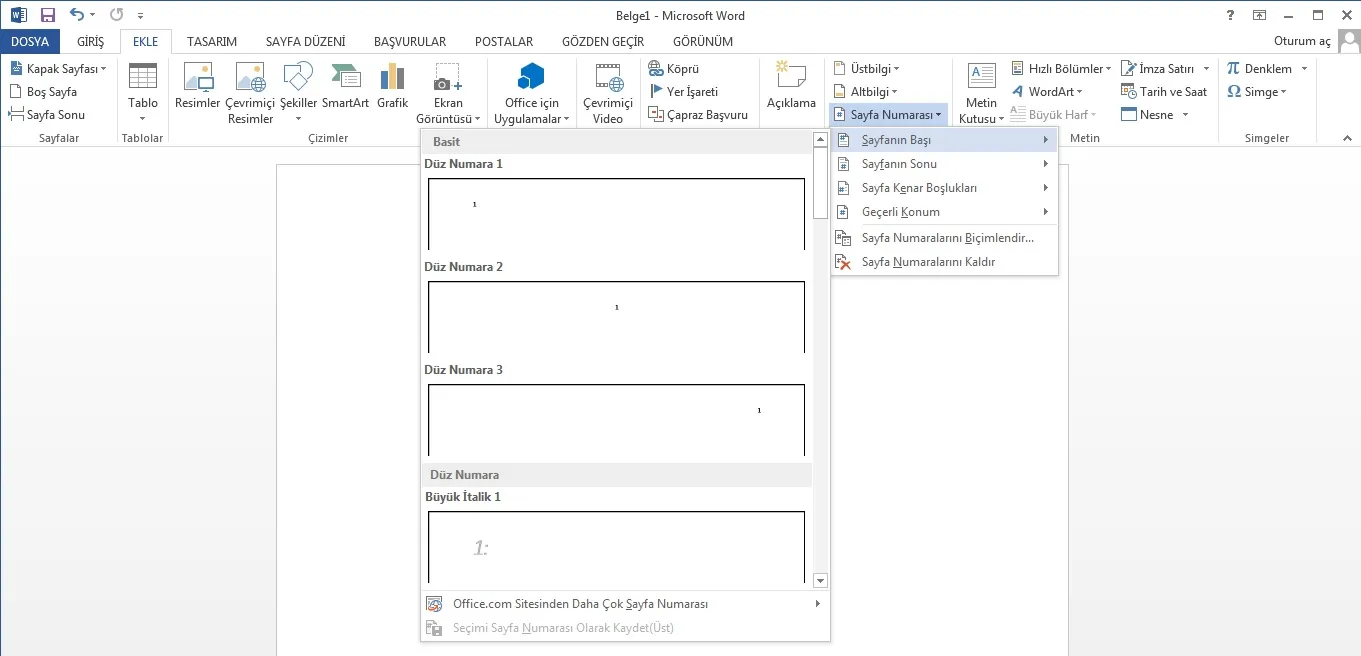Select the Büyük İtalik 1 preview thumbnail
This screenshot has width=1361, height=656.
pos(616,546)
